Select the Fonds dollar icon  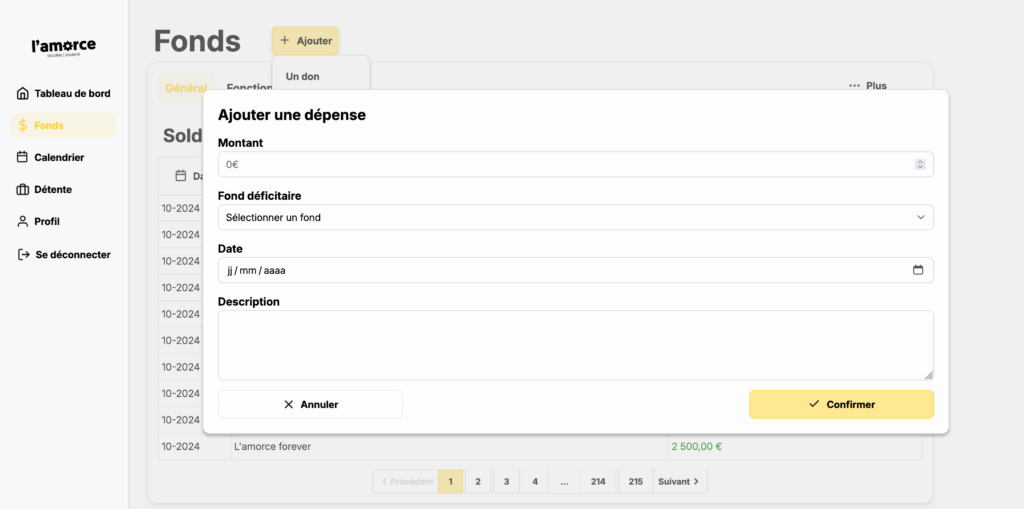(23, 126)
